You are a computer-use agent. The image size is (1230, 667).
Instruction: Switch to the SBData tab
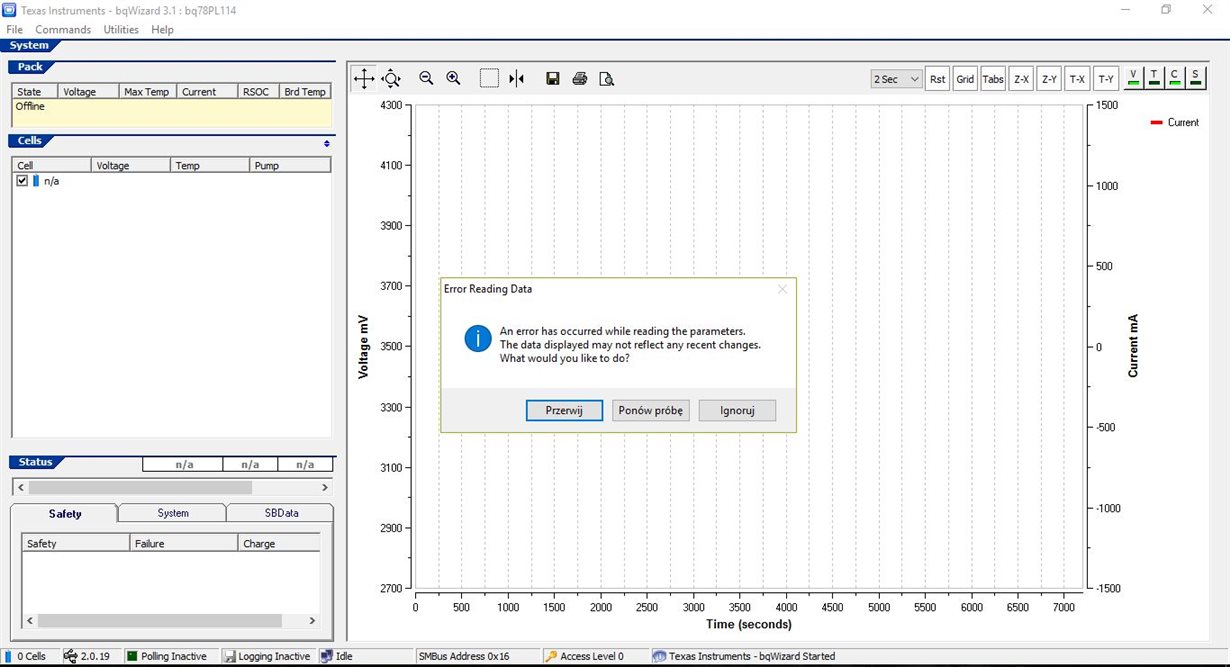(281, 513)
